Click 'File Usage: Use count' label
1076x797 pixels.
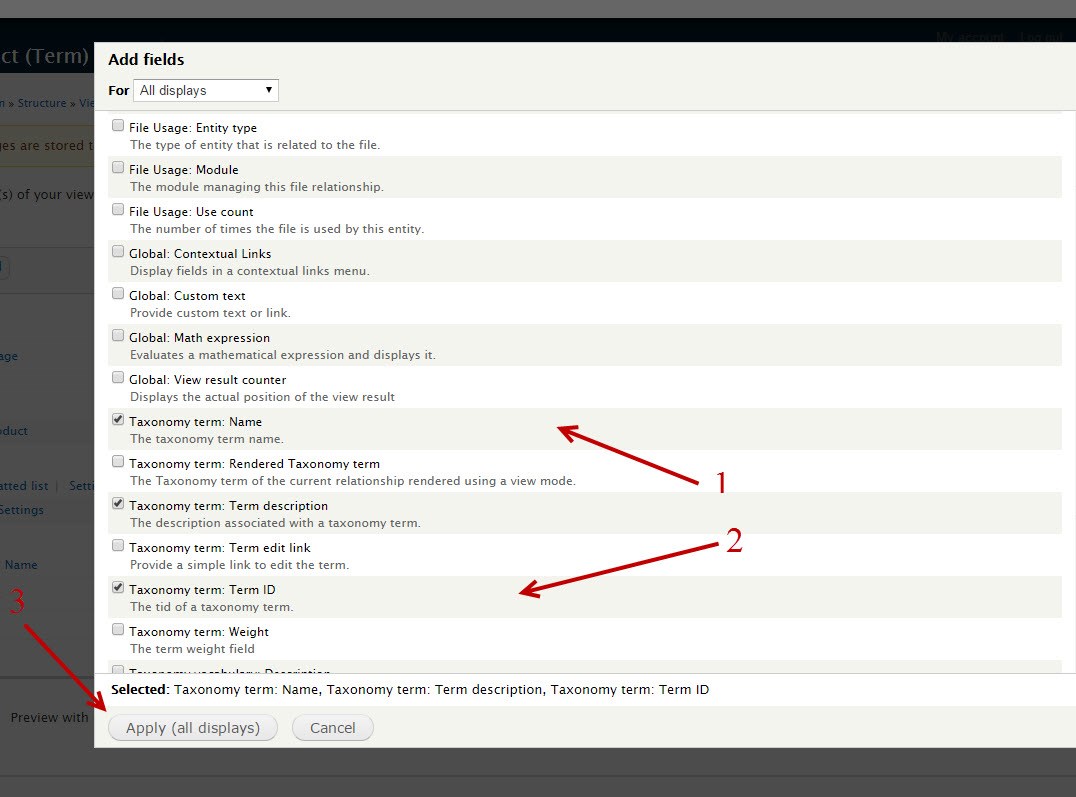click(191, 211)
